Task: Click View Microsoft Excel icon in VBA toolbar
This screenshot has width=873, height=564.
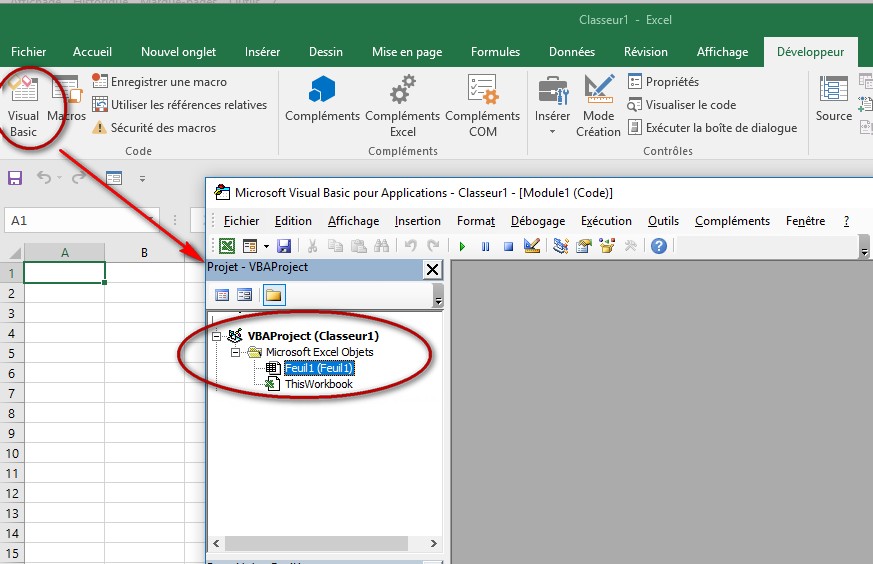Action: tap(227, 246)
